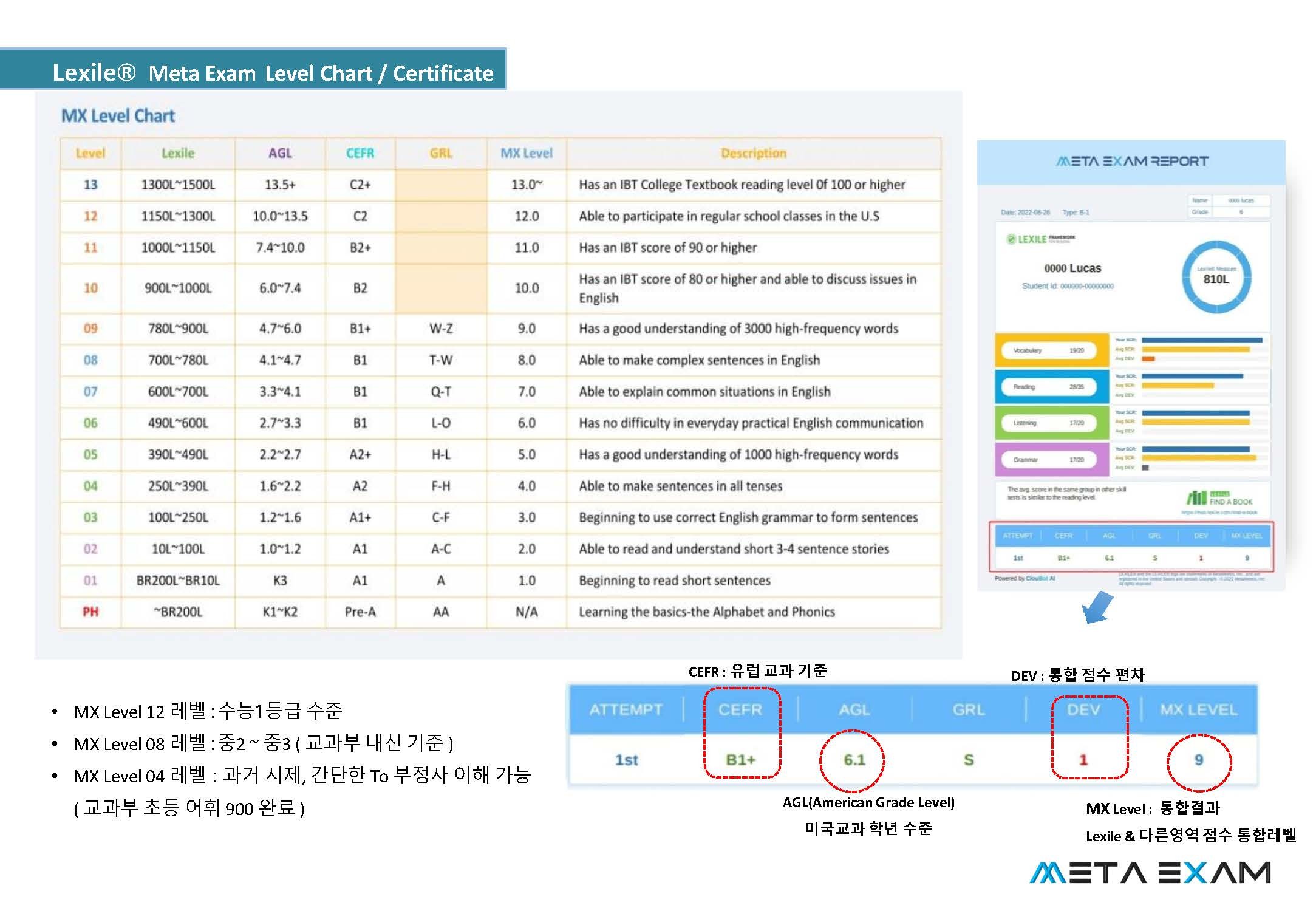The image size is (1316, 911).
Task: Click the Reading Your SCR progress bar
Action: 1192,377
